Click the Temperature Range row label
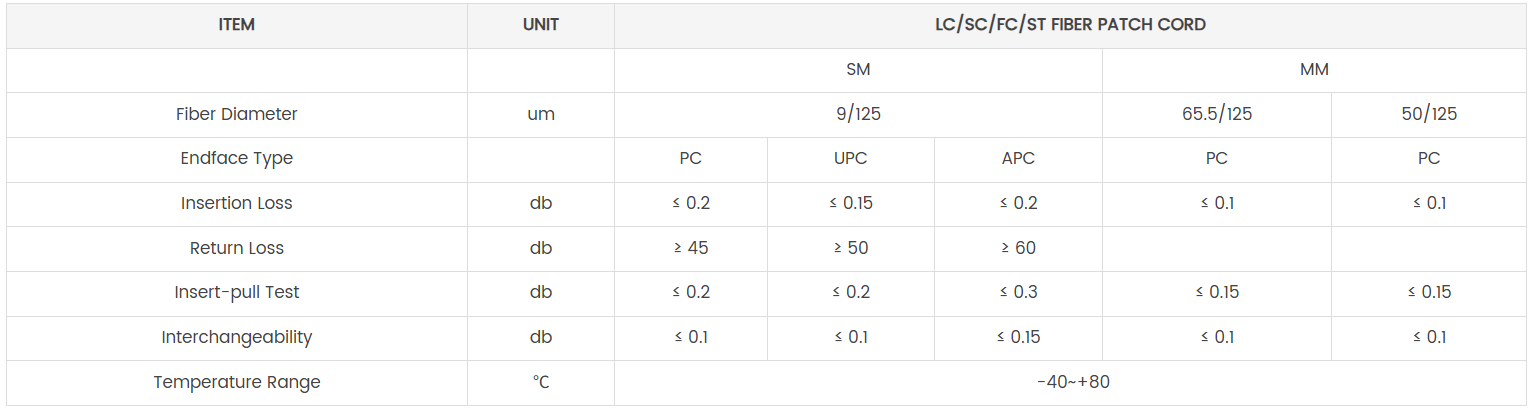Screen dimensions: 1532x411 pos(237,382)
